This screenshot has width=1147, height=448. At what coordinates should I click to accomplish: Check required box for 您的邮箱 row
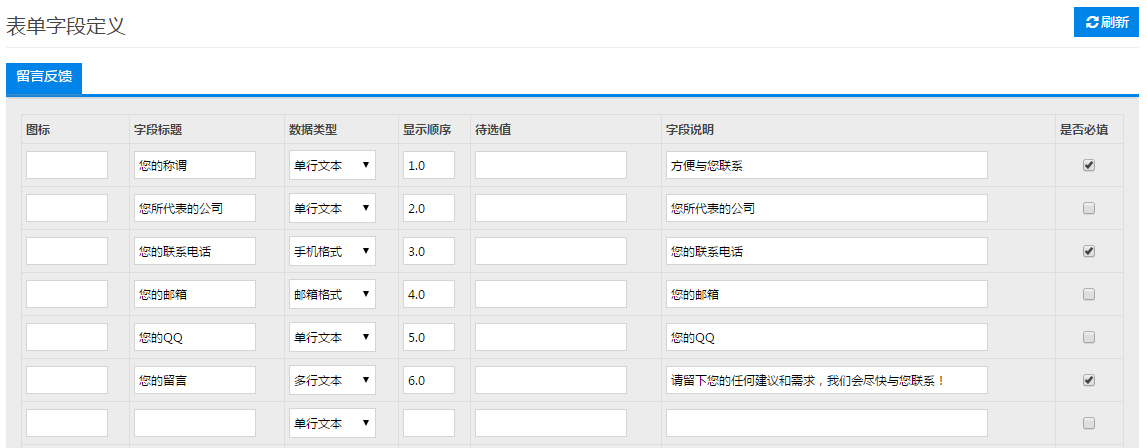1089,294
